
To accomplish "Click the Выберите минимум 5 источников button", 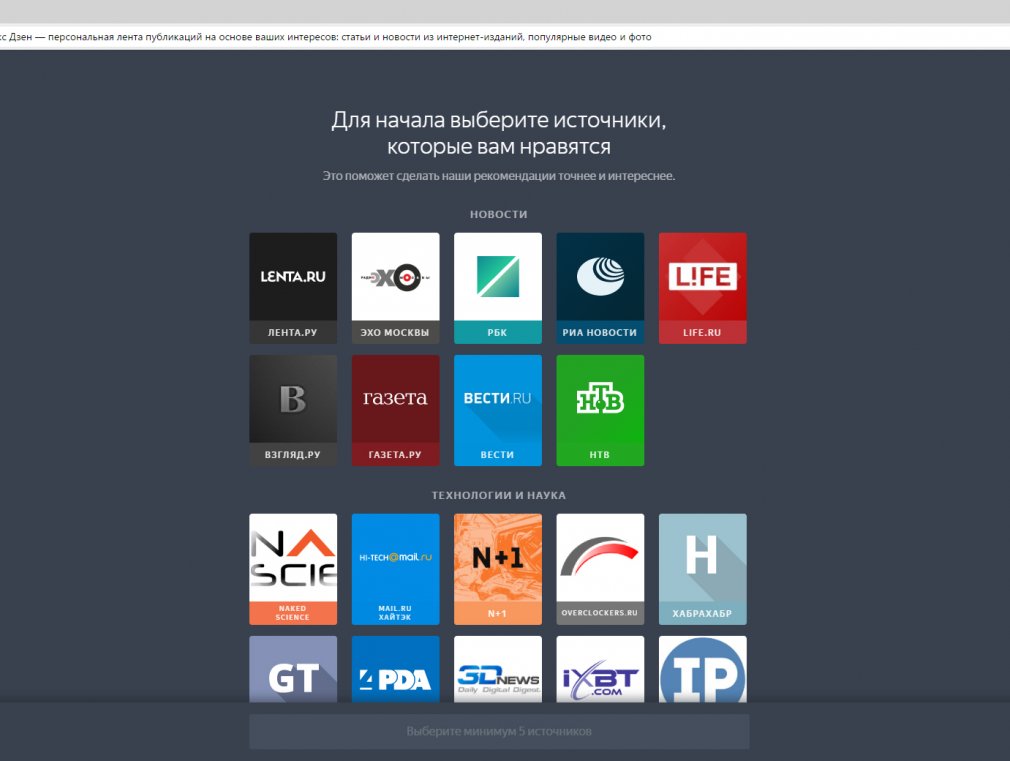I will point(499,731).
